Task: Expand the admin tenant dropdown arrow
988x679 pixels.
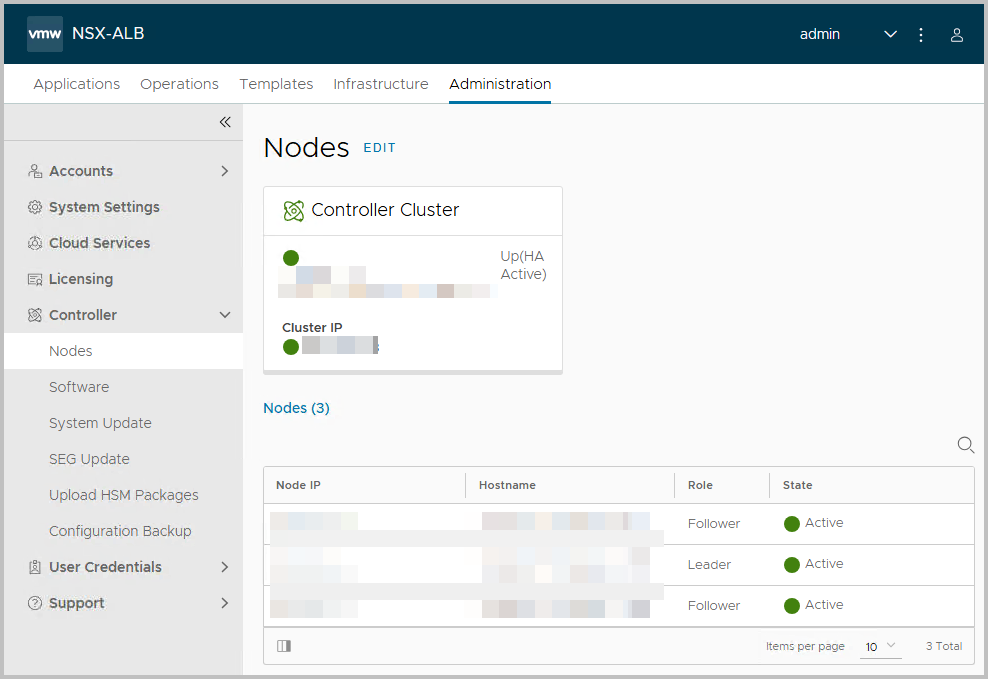Action: pyautogui.click(x=890, y=34)
